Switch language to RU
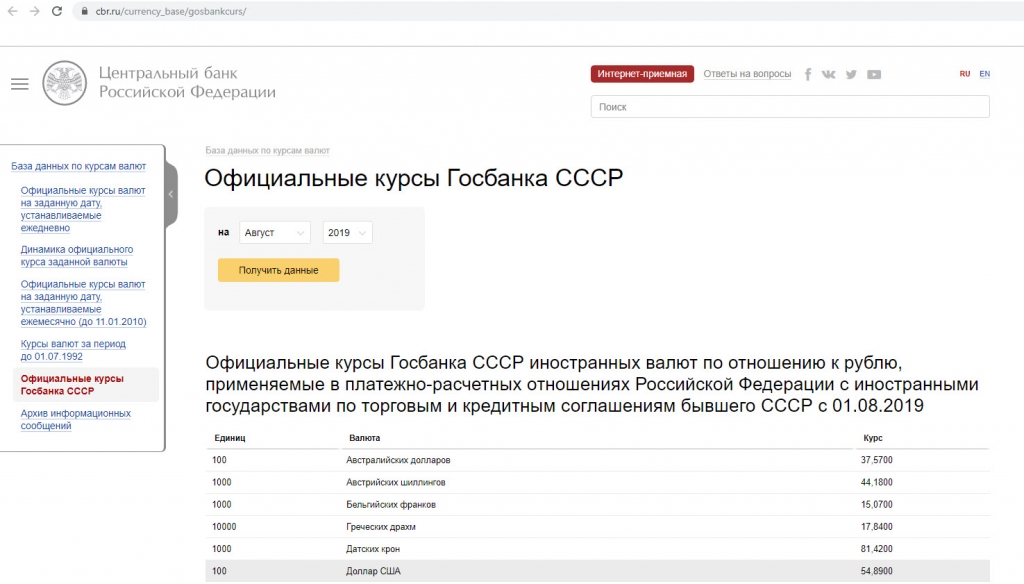 pyautogui.click(x=965, y=74)
